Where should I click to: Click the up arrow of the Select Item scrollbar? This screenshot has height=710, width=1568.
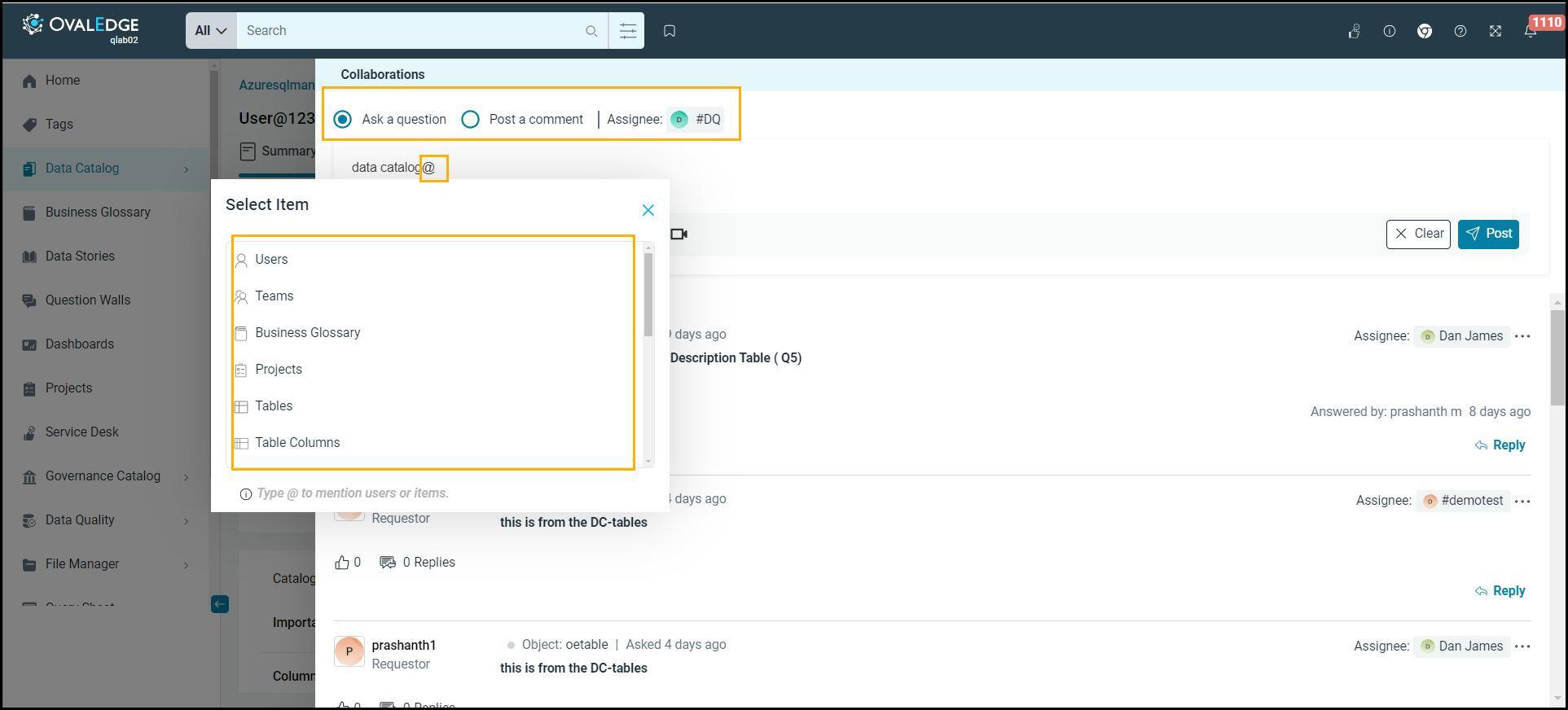pyautogui.click(x=648, y=247)
